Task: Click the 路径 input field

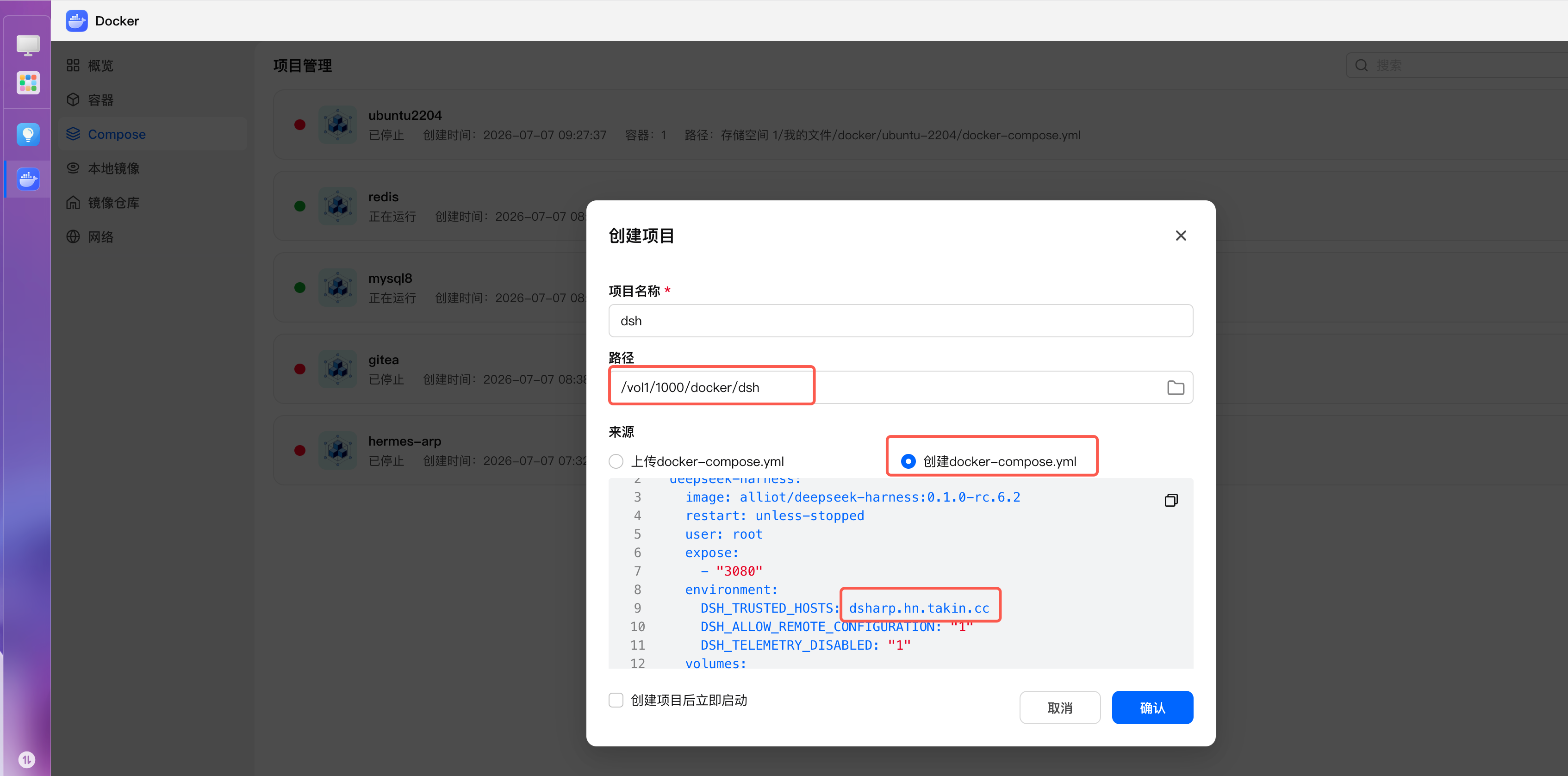Action: [900, 388]
